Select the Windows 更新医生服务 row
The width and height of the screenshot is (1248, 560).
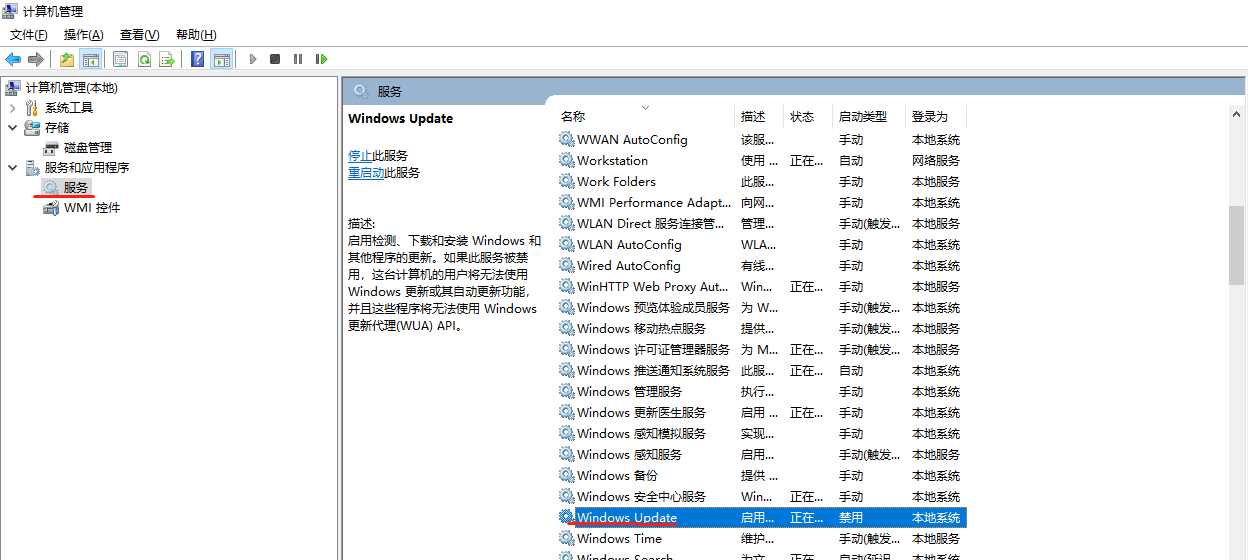761,412
